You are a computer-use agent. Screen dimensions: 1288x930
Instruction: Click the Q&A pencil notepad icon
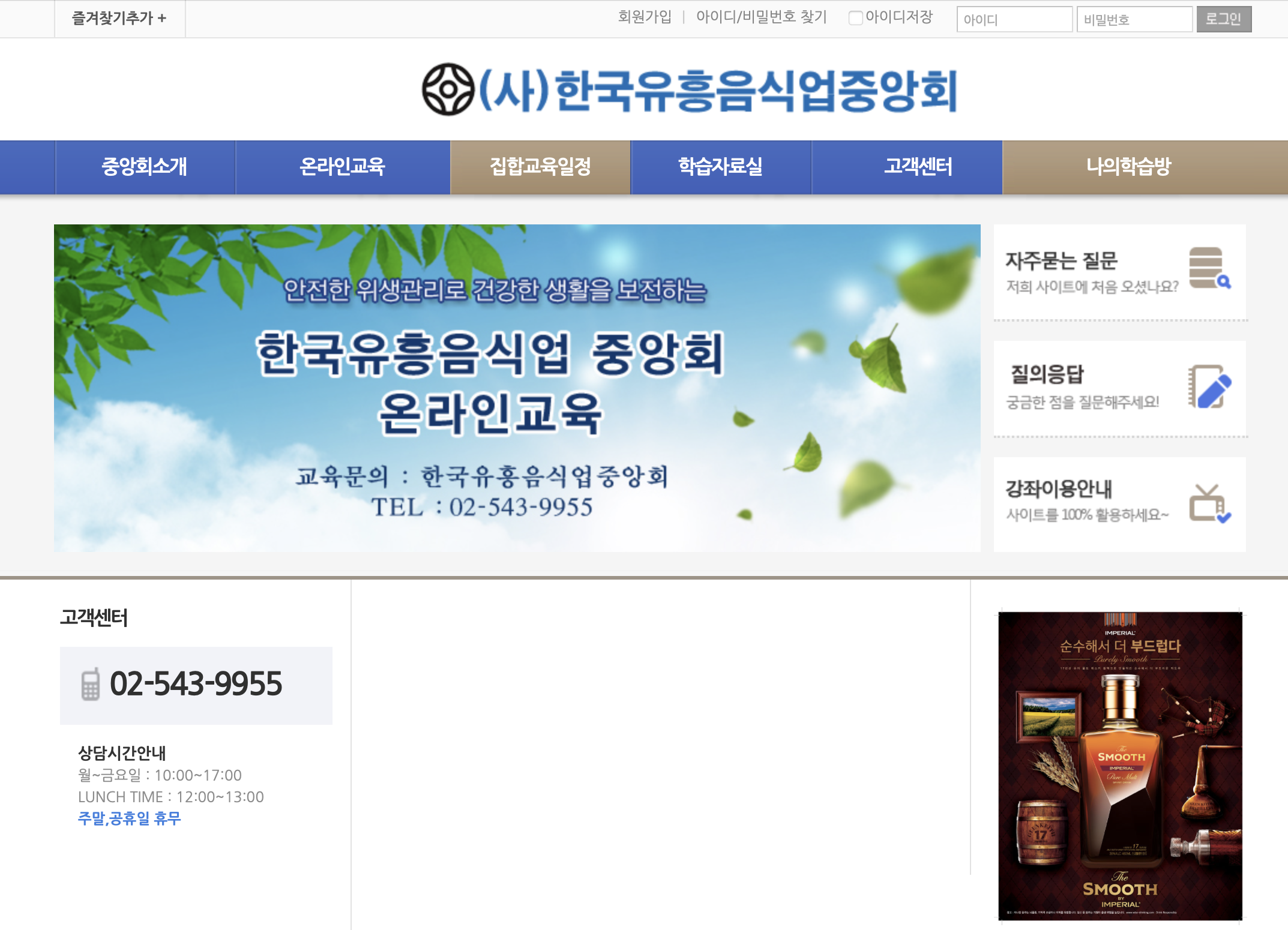coord(1209,386)
